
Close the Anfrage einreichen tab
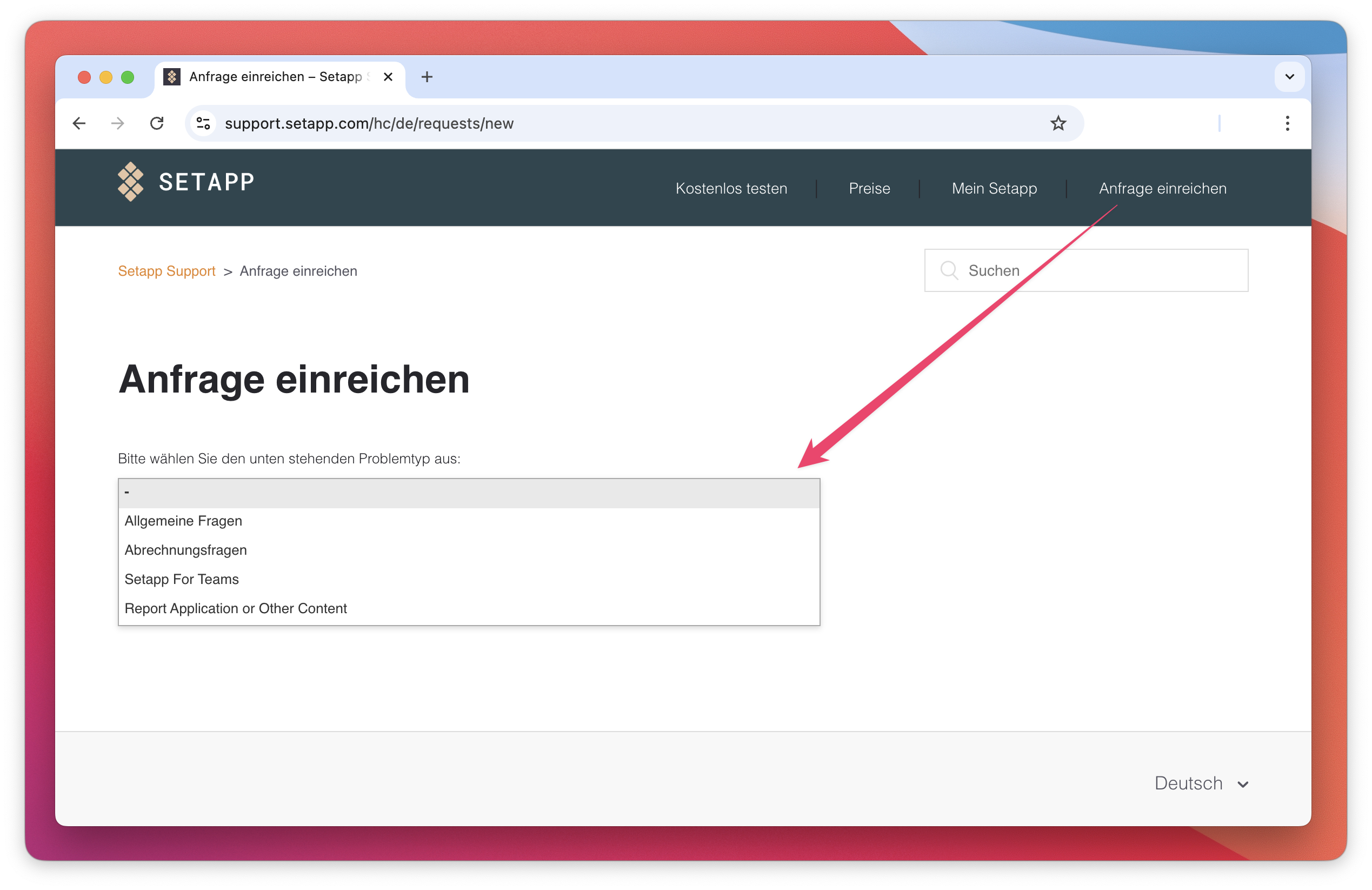[x=388, y=77]
